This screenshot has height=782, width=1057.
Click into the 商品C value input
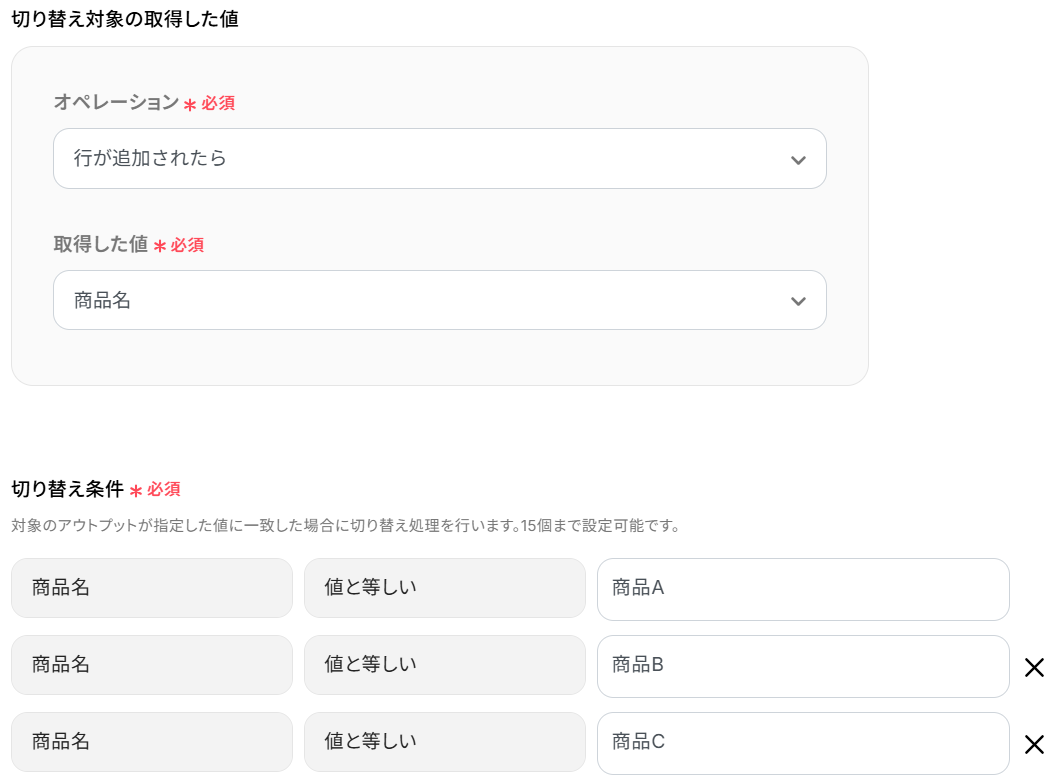(x=802, y=743)
